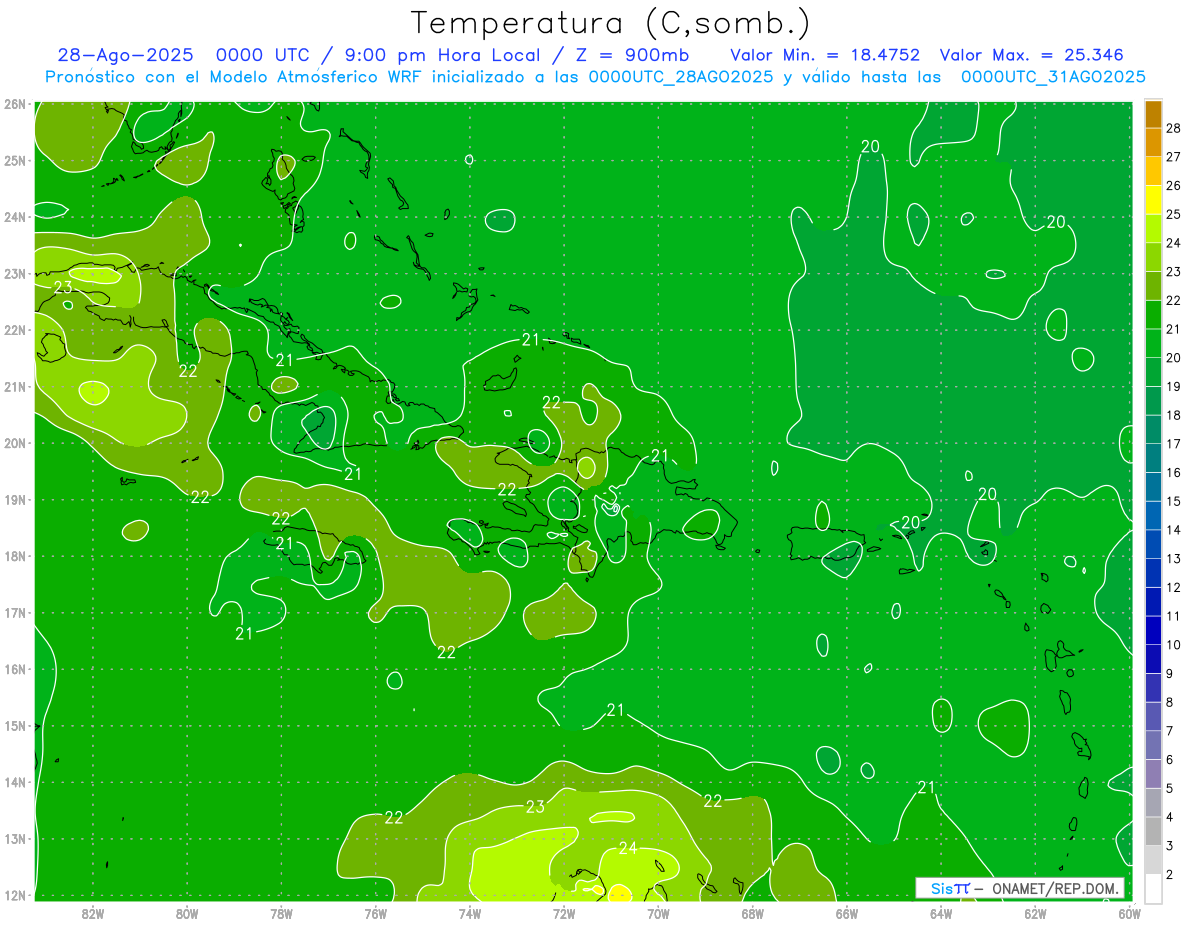Screen dimensions: 1200x927
Task: Click the '12' label on the color bar
Action: 1174,587
